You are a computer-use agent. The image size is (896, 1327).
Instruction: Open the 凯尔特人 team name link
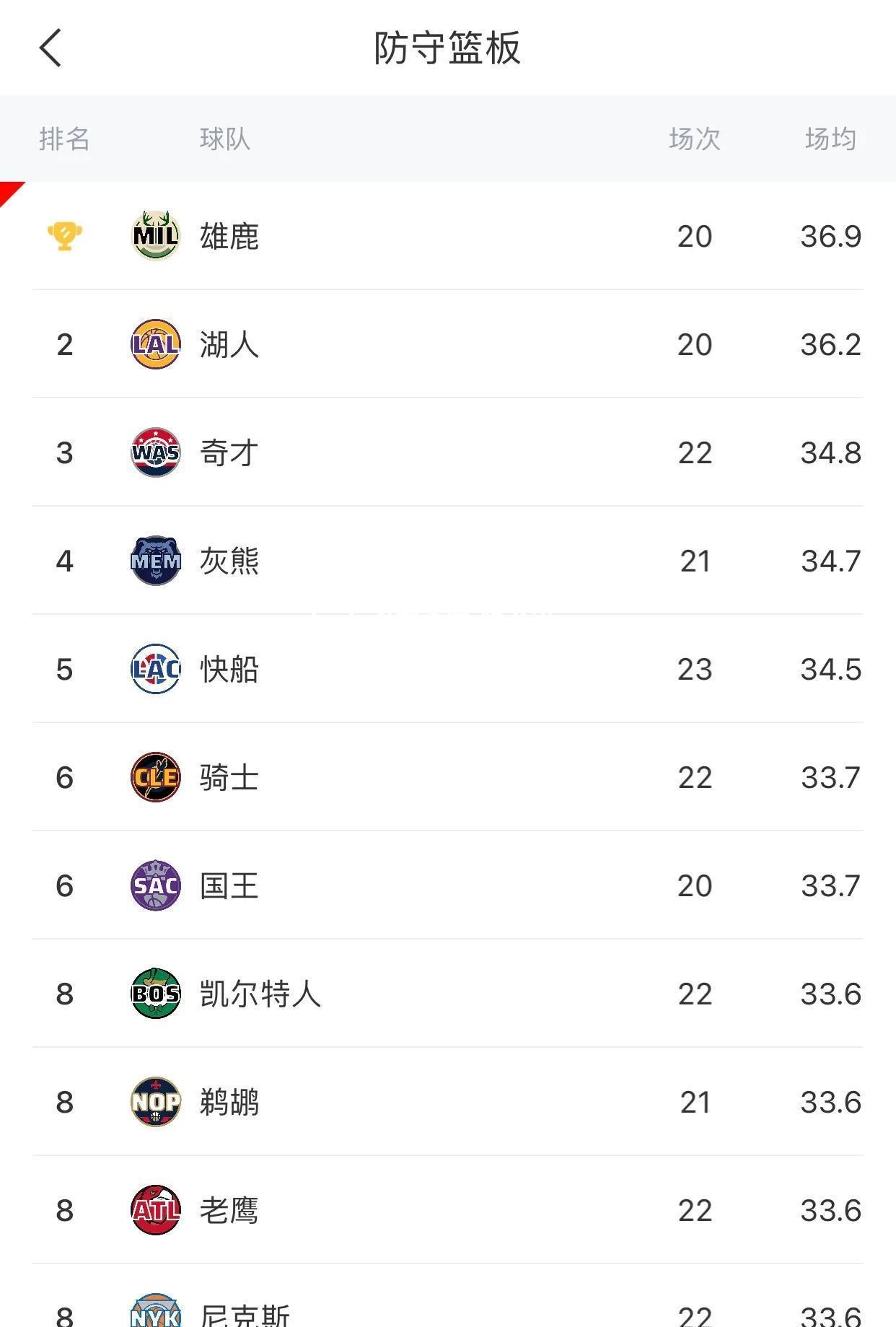(260, 994)
